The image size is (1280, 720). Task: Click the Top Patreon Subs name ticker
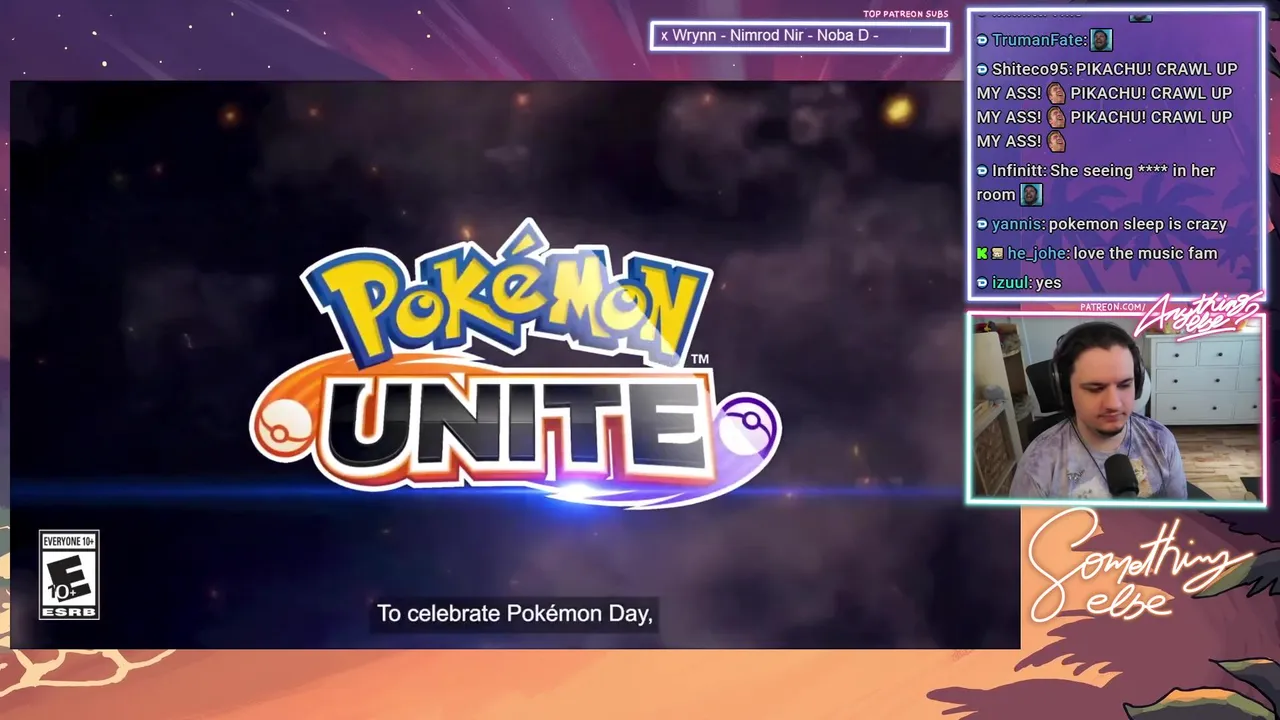[x=799, y=36]
